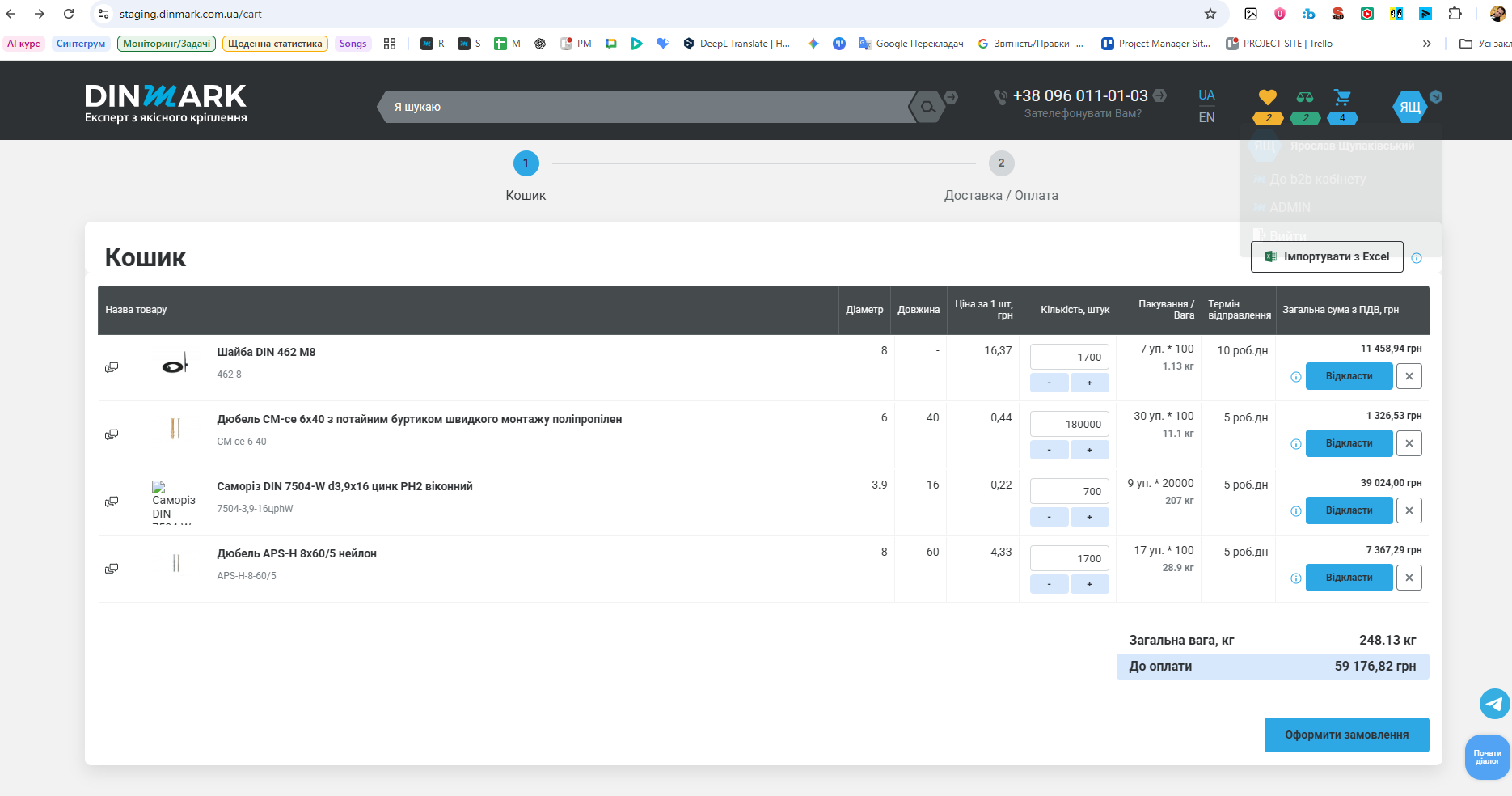This screenshot has width=1512, height=796.
Task: Click the info icon in Дюбель APS-H row
Action: coord(1296,578)
